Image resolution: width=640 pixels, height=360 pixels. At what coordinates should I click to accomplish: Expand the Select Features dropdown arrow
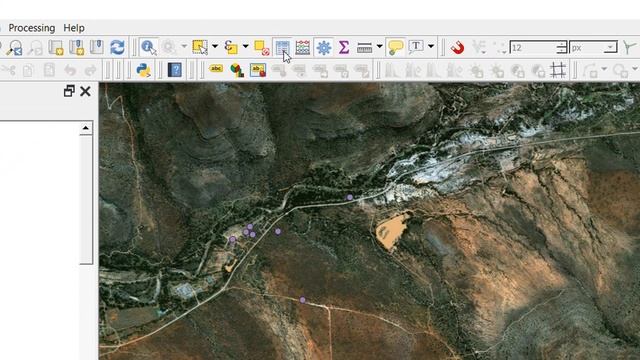click(215, 46)
